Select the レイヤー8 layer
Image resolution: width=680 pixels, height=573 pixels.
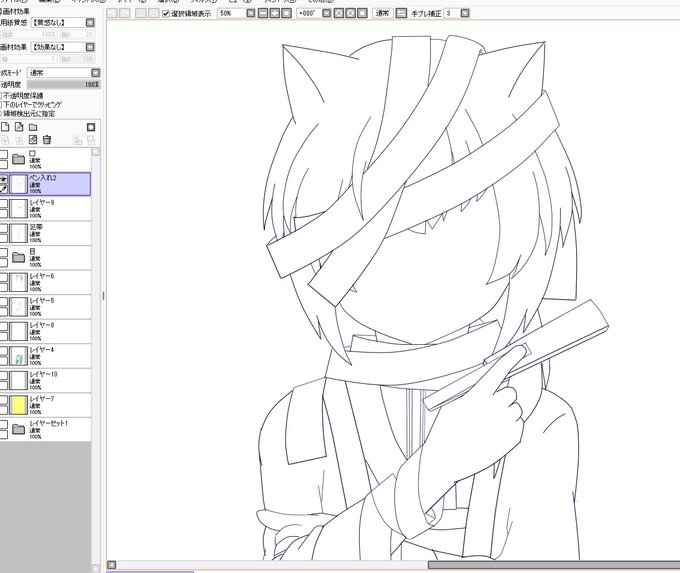pyautogui.click(x=46, y=331)
